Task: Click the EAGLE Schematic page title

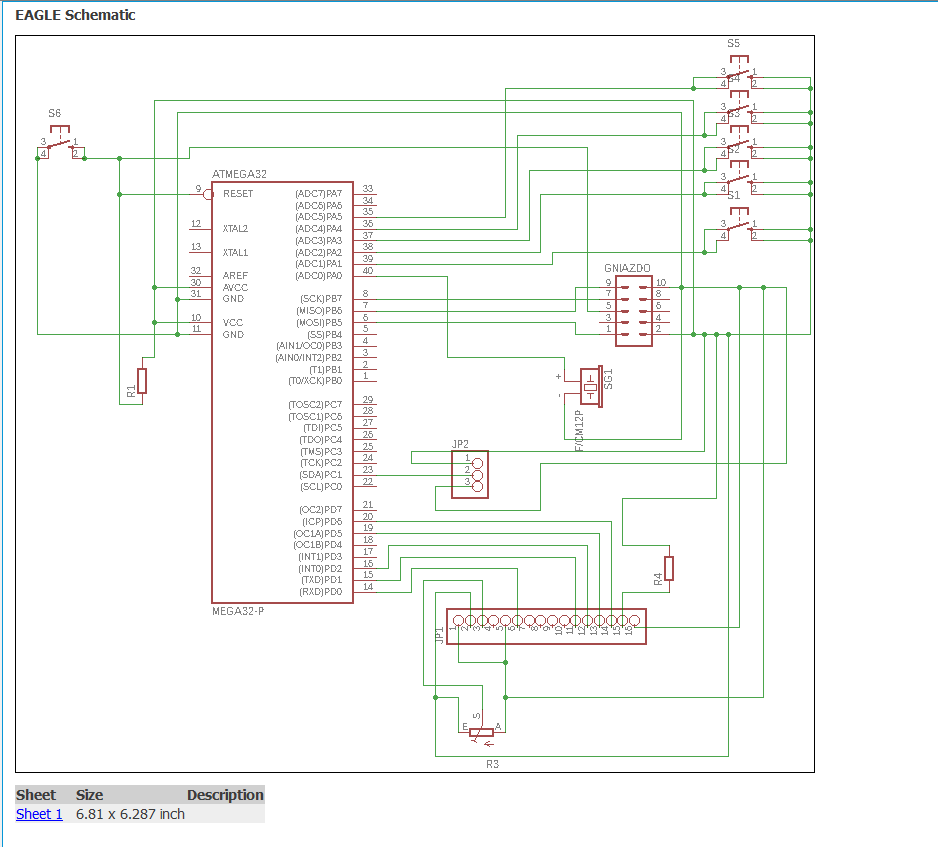Action: (x=77, y=15)
